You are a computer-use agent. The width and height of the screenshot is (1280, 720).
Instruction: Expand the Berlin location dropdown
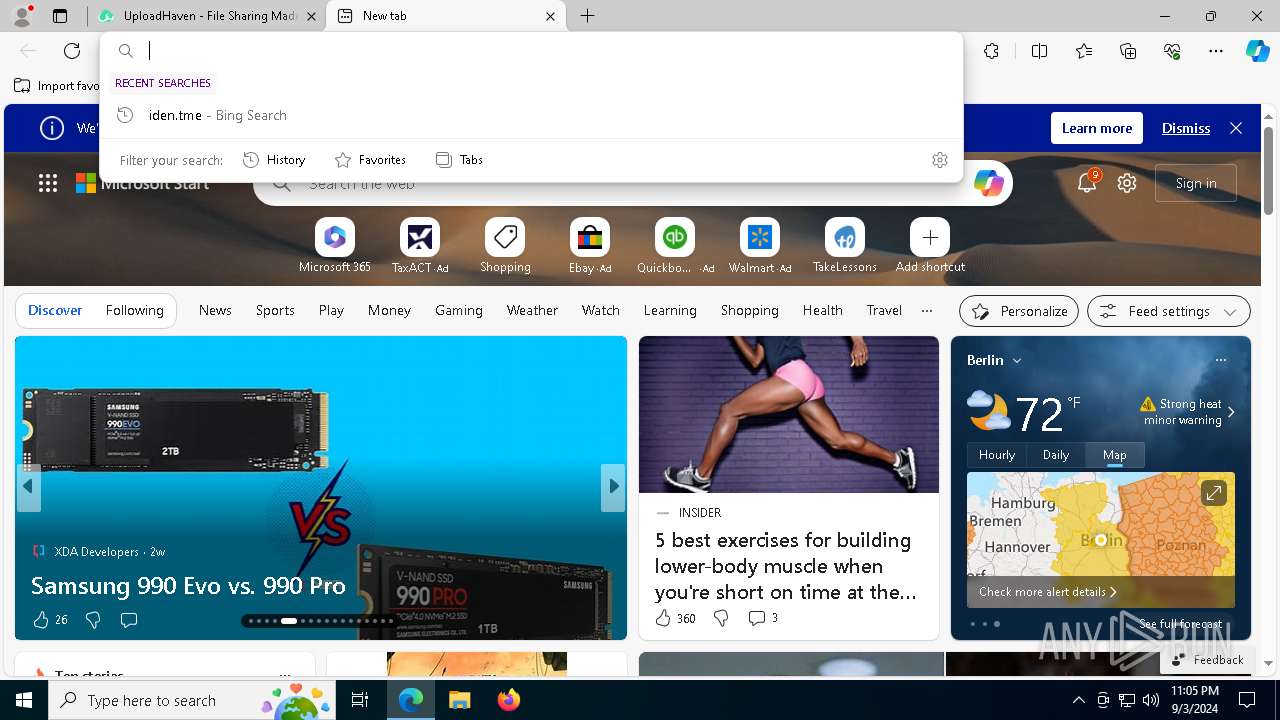[x=1017, y=360]
